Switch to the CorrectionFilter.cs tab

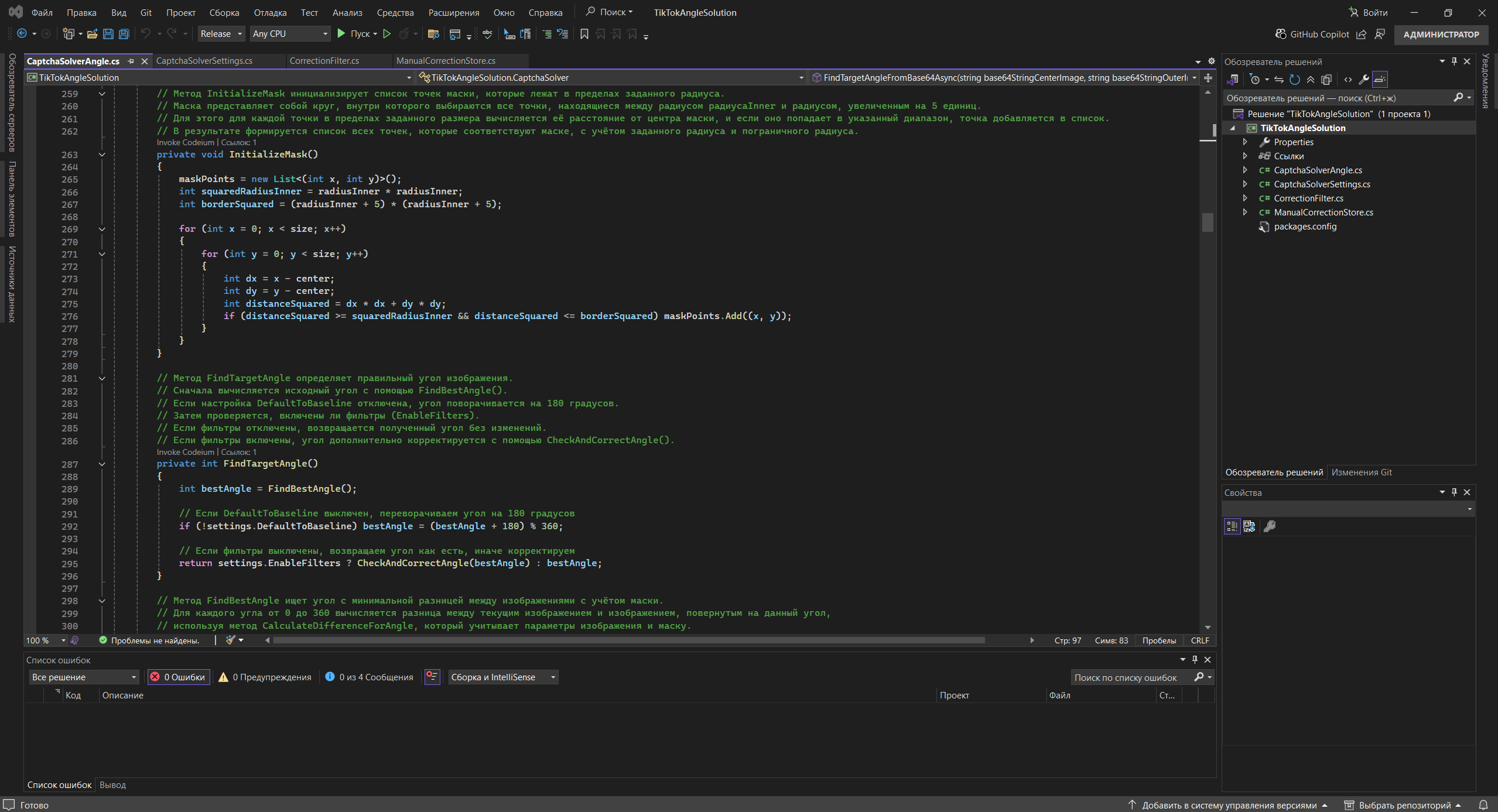coord(324,61)
